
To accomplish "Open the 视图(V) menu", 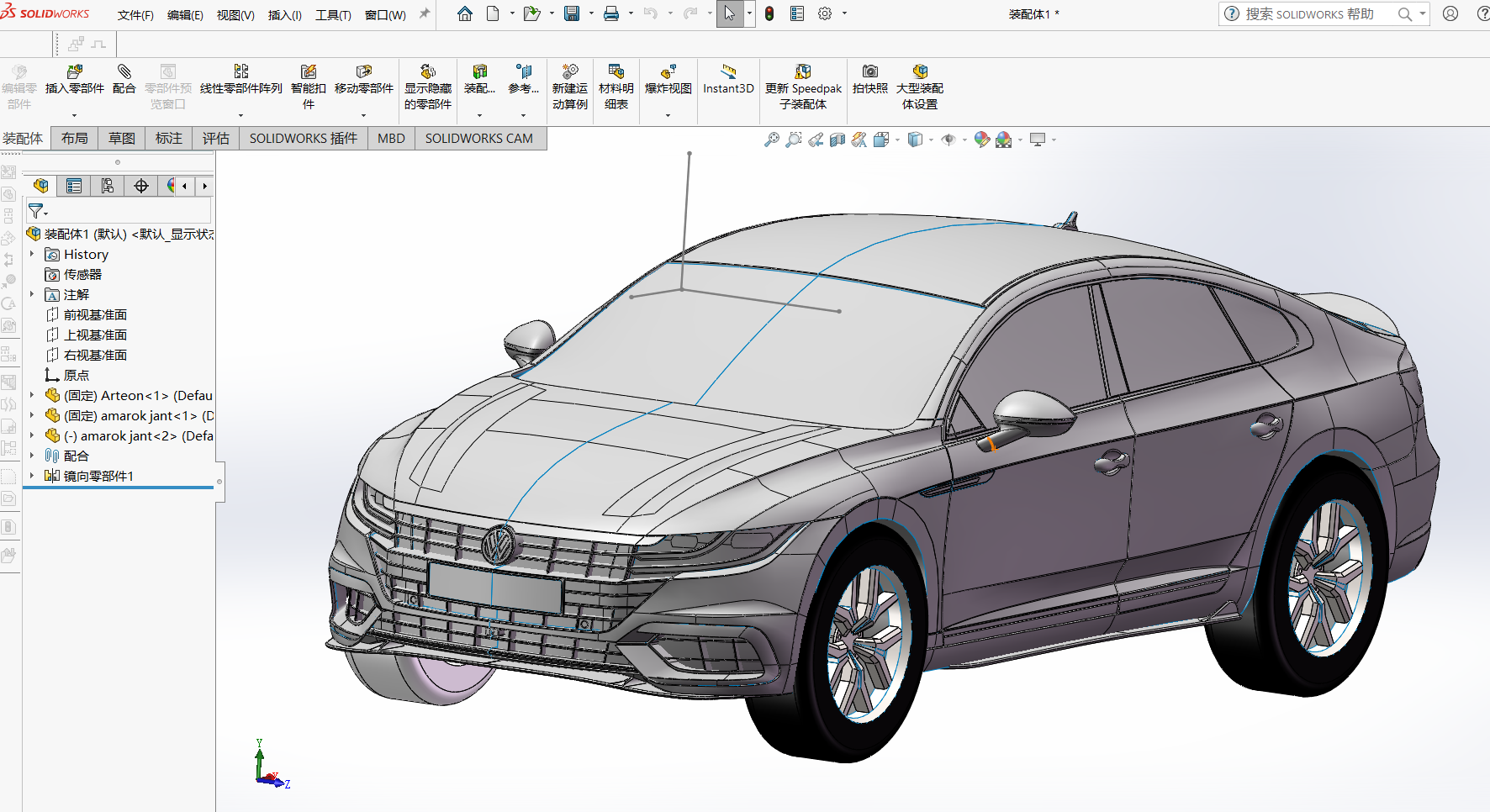I will (235, 15).
